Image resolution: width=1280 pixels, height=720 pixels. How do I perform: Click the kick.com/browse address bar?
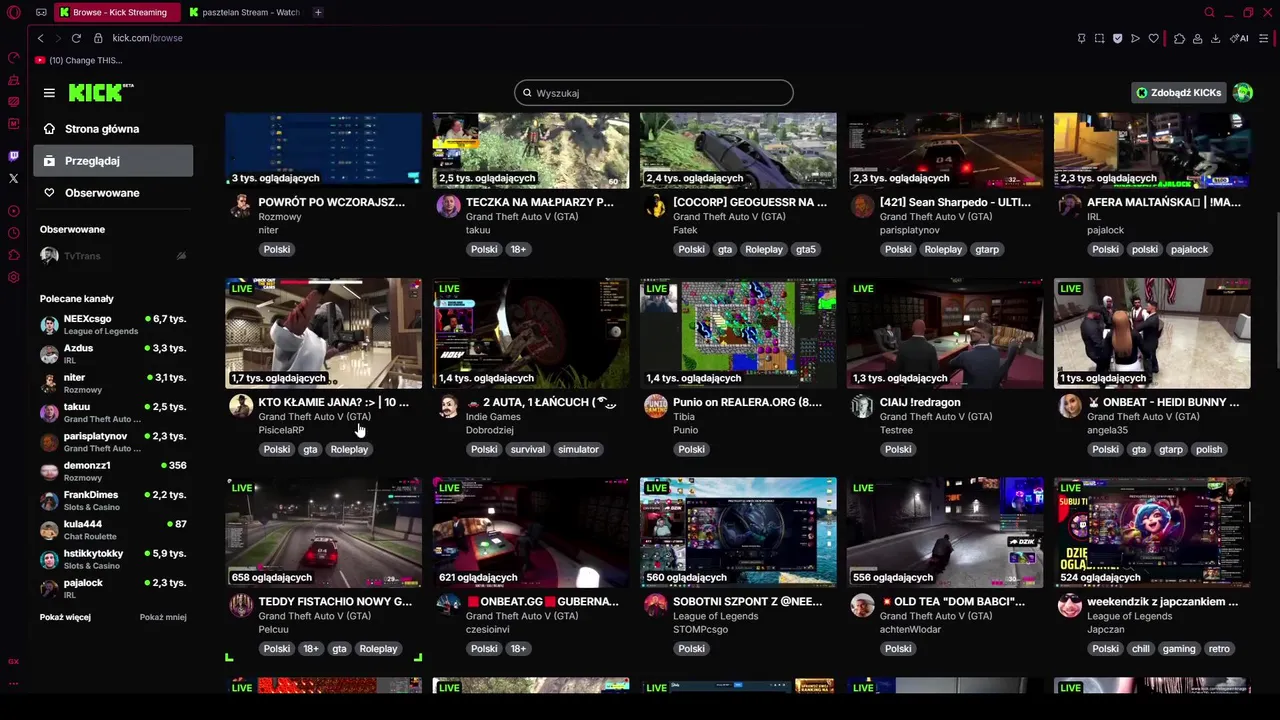(147, 38)
